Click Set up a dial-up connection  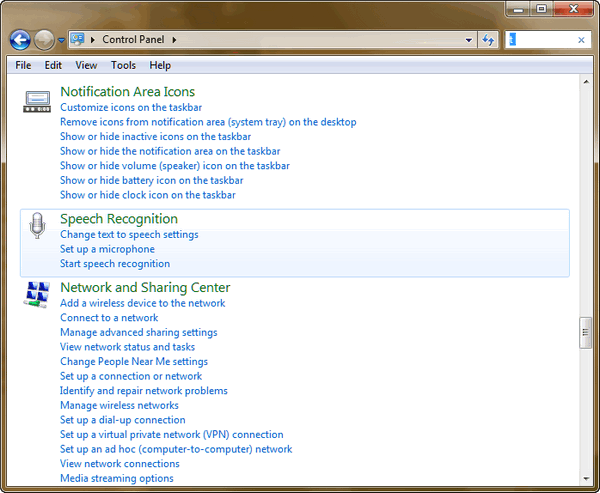pos(122,420)
